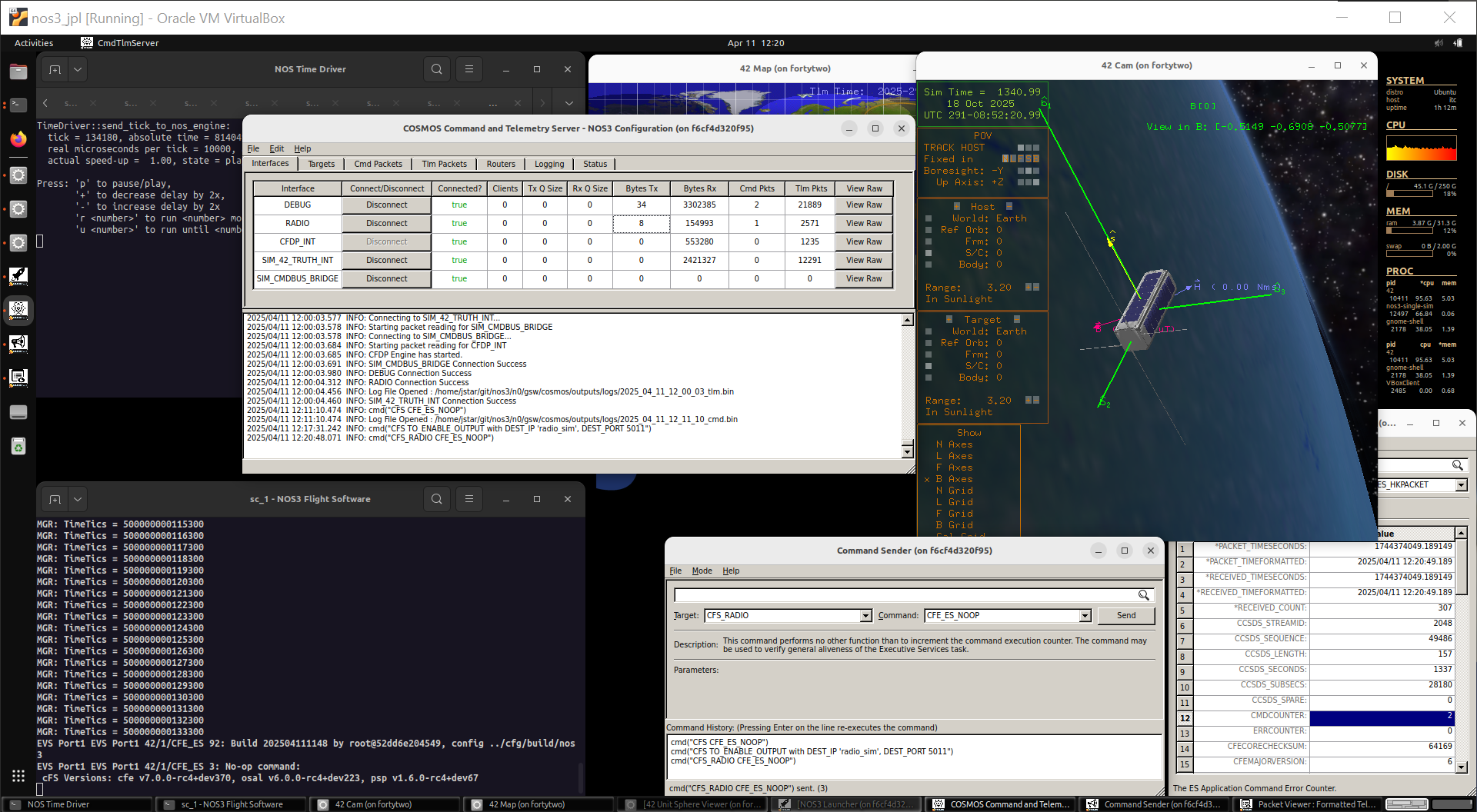The image size is (1477, 812).
Task: Toggle N Axes display in 42 Cam
Action: [x=954, y=444]
